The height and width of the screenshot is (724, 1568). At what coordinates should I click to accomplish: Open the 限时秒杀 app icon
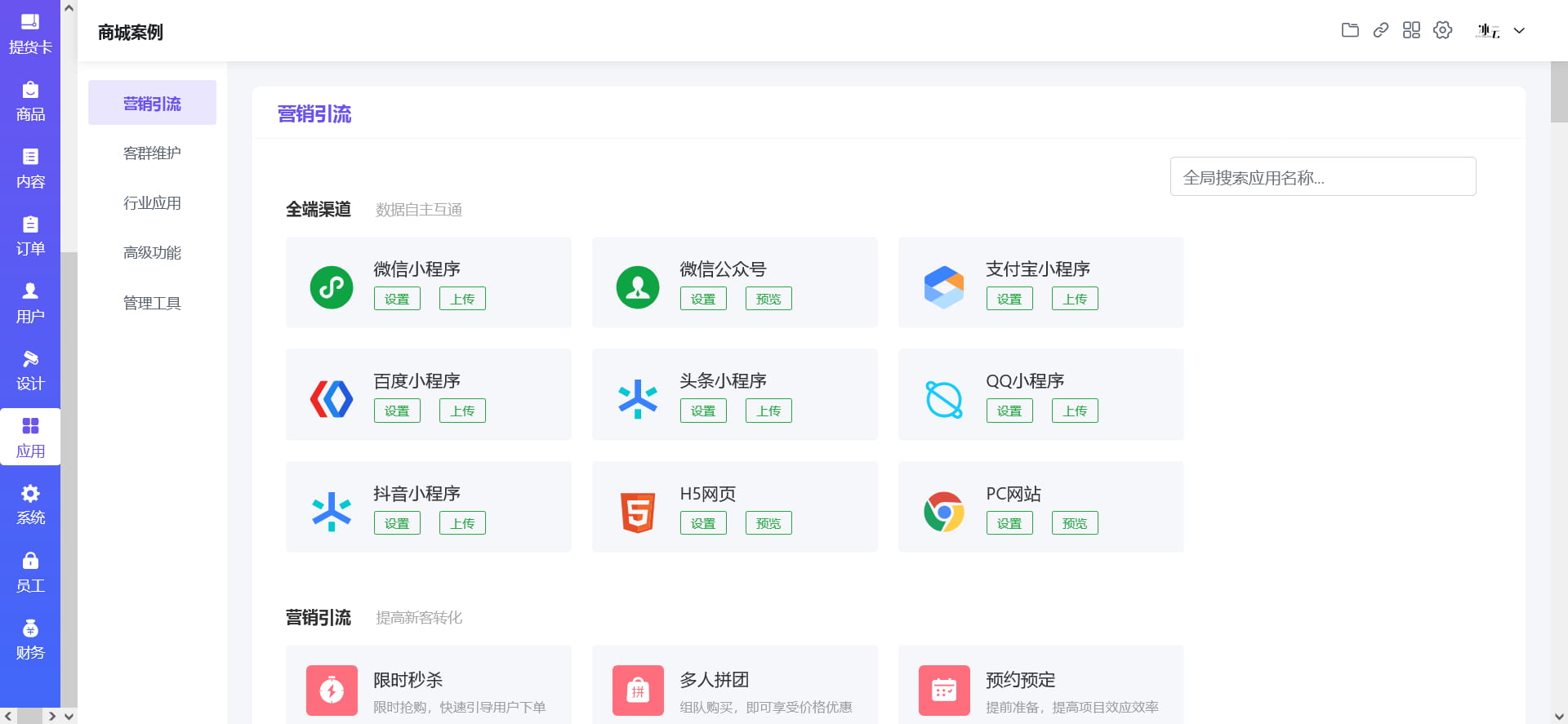332,691
